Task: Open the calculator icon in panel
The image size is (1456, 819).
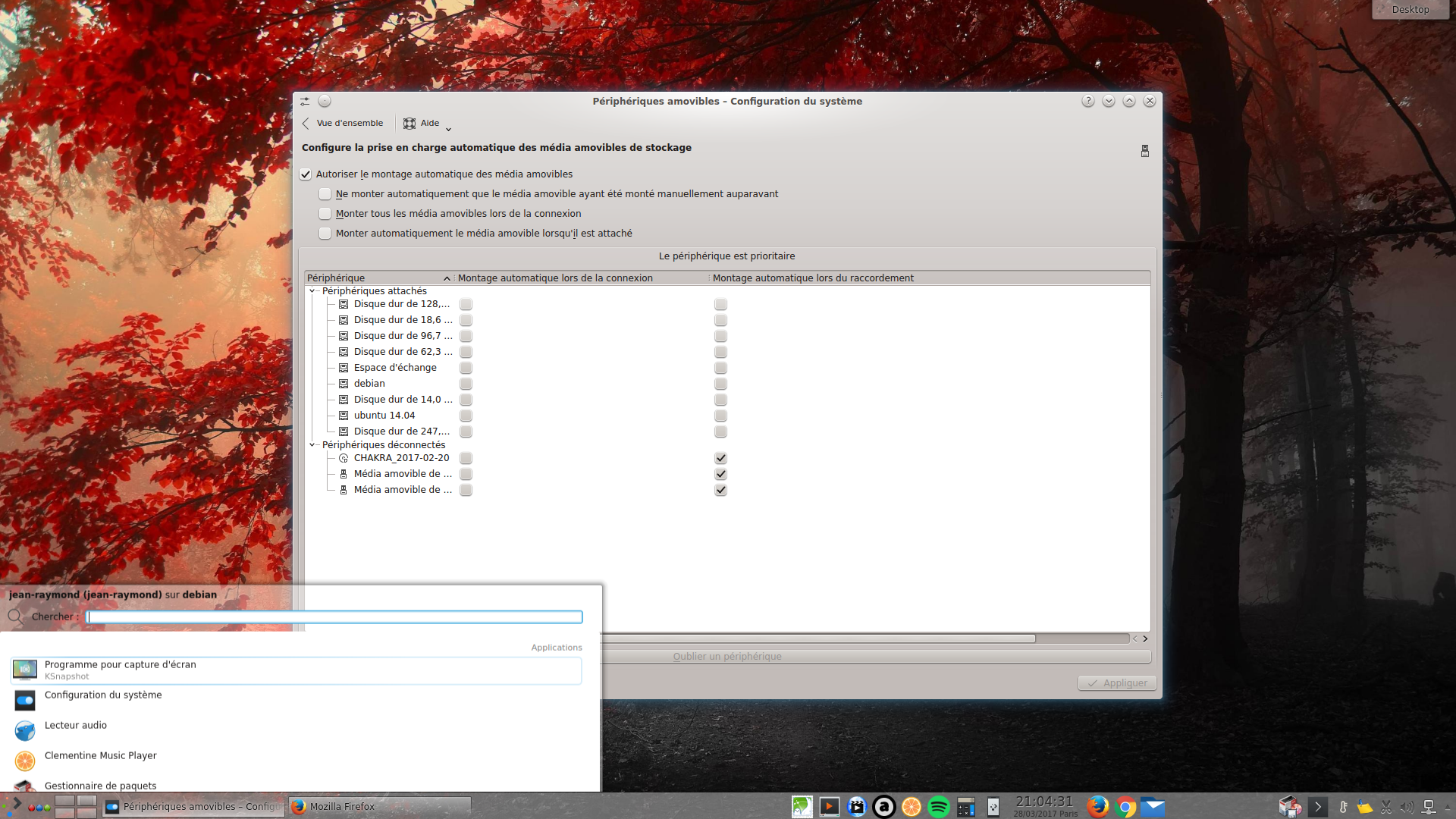Action: [965, 807]
